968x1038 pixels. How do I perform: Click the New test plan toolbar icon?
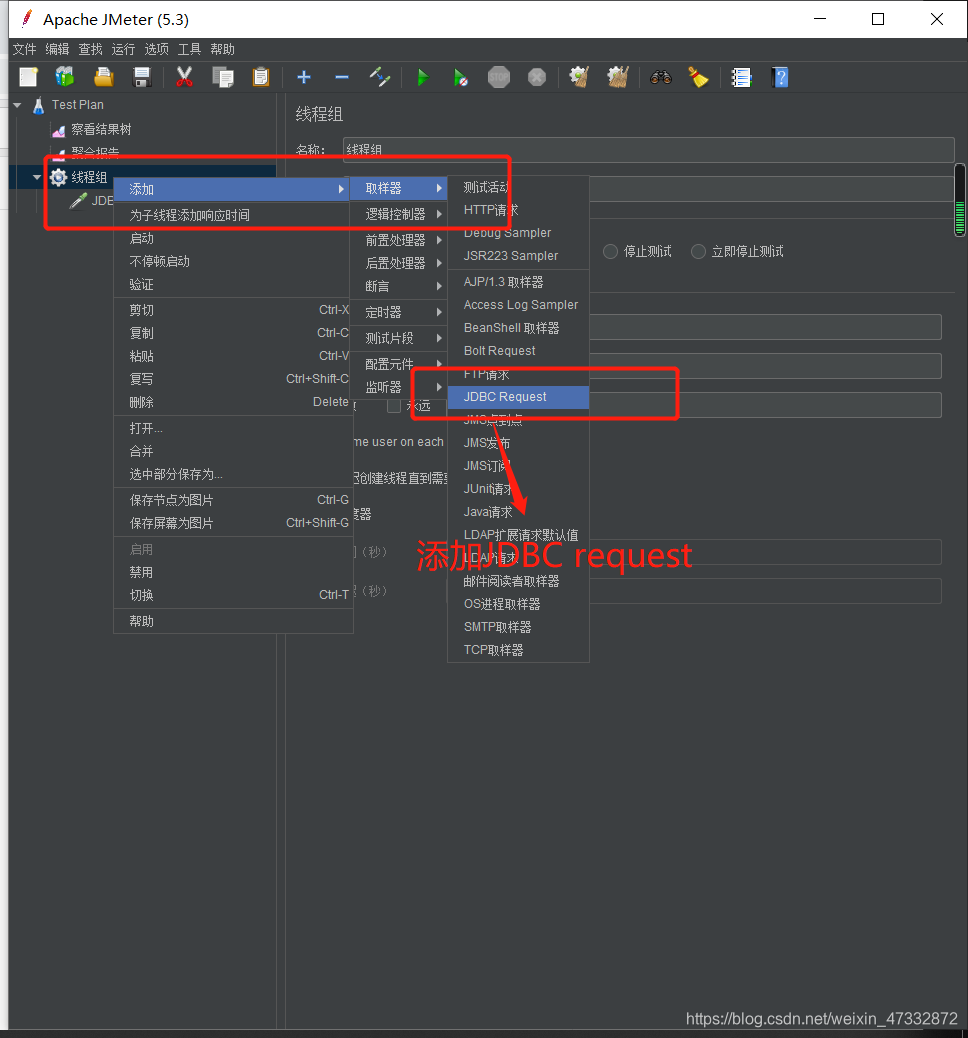click(28, 77)
